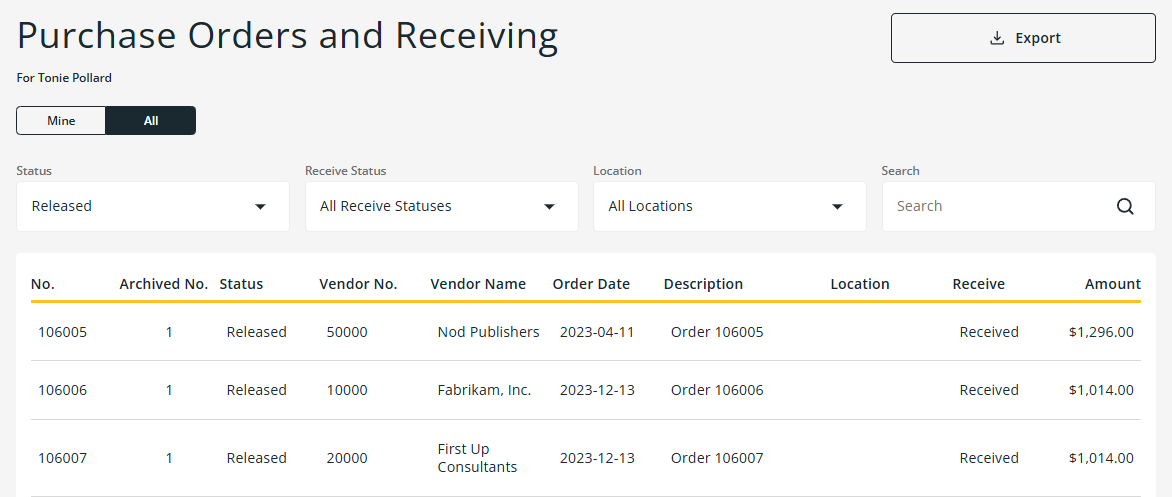Click the Nod Publishers vendor name
The height and width of the screenshot is (497, 1172).
(488, 332)
